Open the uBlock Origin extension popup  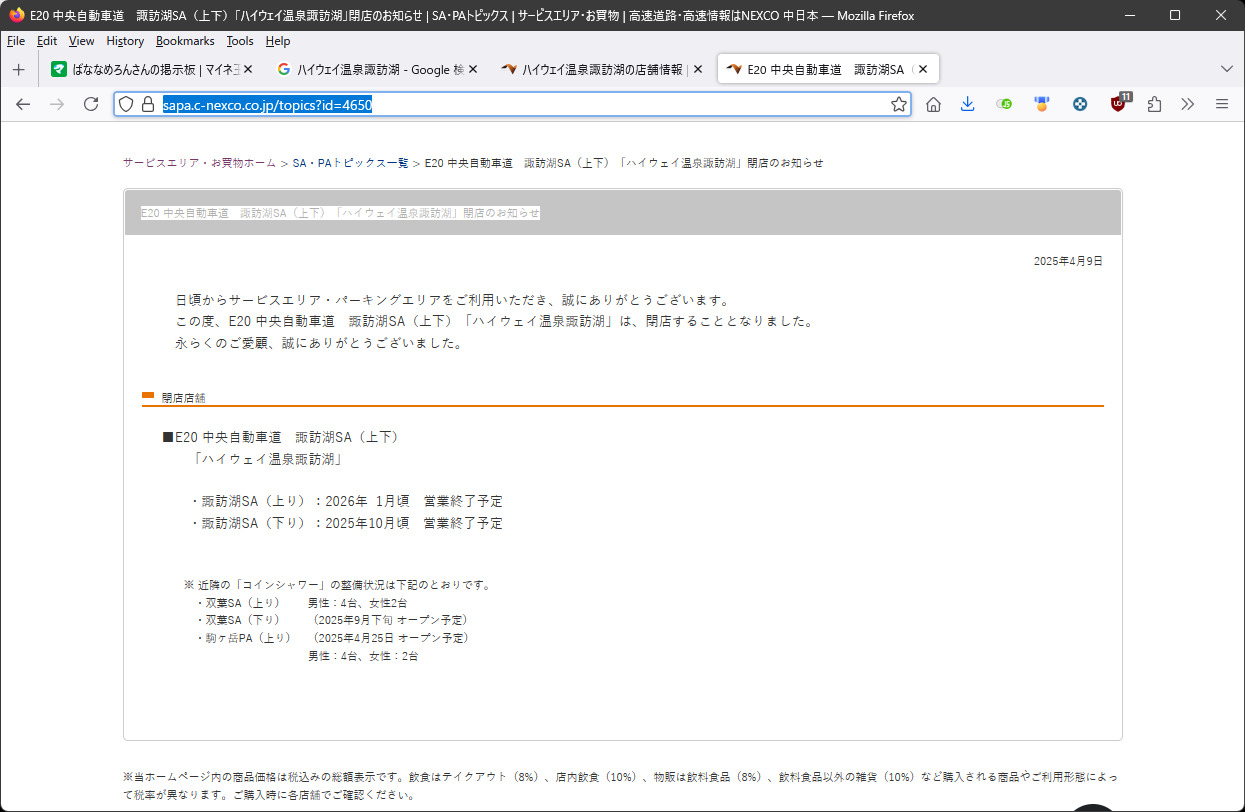click(1119, 104)
